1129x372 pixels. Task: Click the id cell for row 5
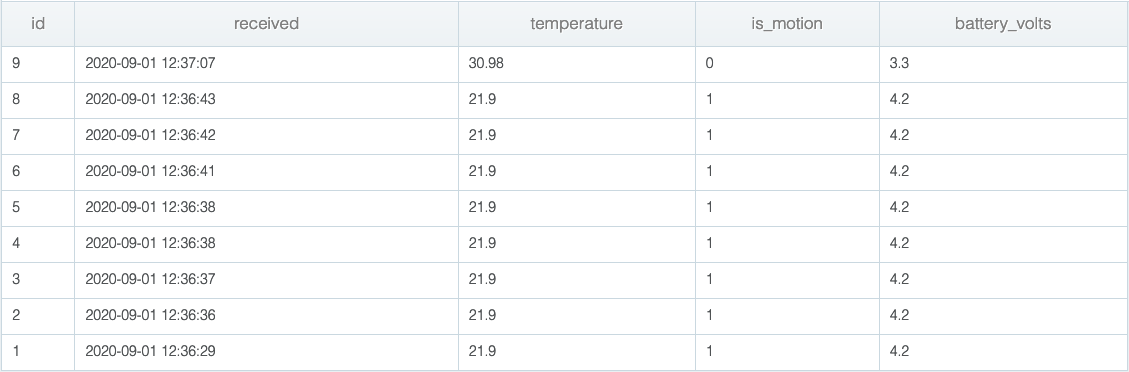pos(37,208)
